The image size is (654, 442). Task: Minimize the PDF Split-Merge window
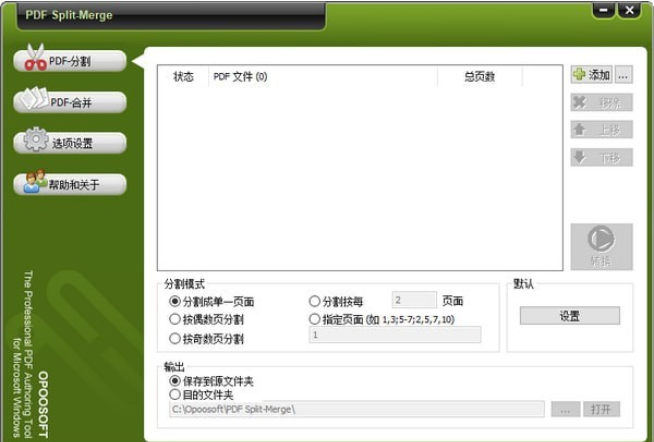coord(604,10)
